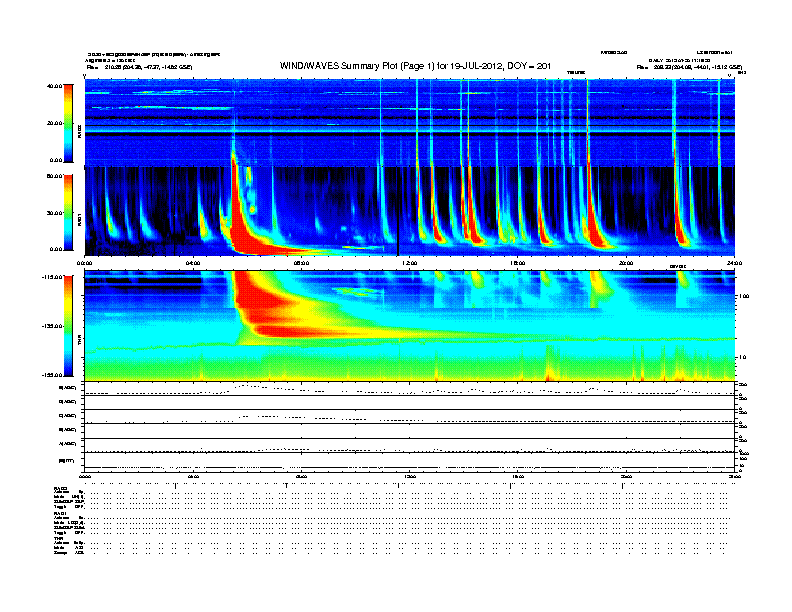Click the 12:00 tick under RAD1 spectrogram

click(410, 263)
